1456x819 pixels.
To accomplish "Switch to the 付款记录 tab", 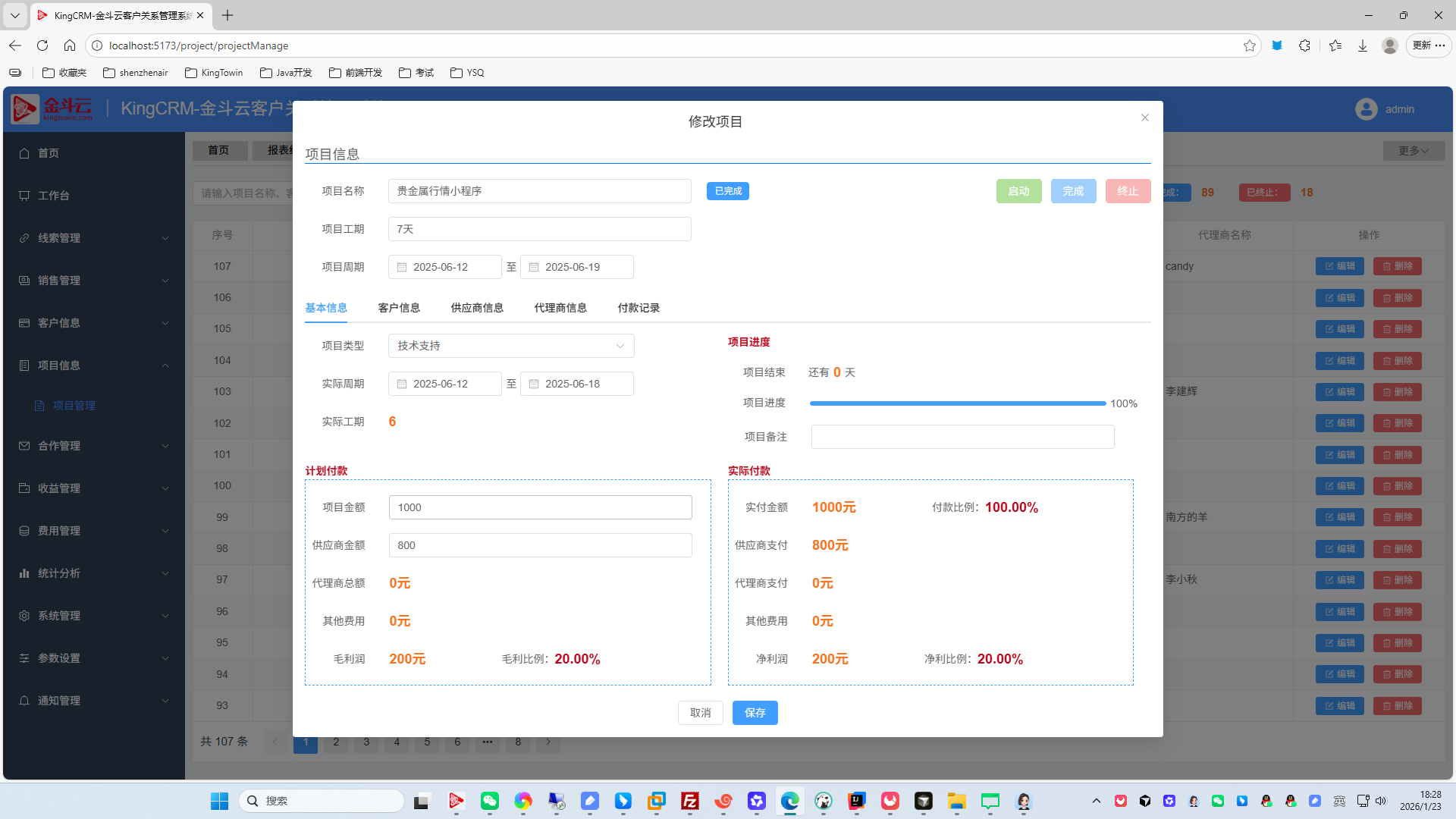I will click(x=639, y=308).
